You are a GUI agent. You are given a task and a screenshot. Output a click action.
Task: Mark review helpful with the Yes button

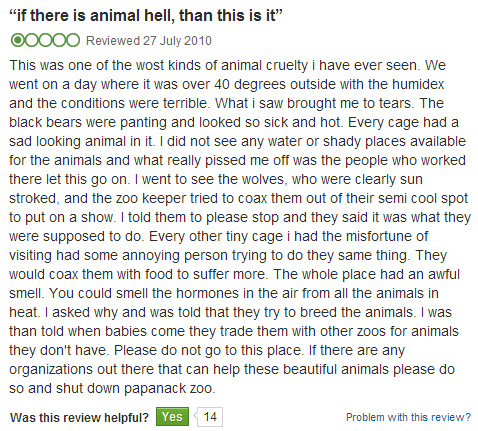pyautogui.click(x=172, y=417)
